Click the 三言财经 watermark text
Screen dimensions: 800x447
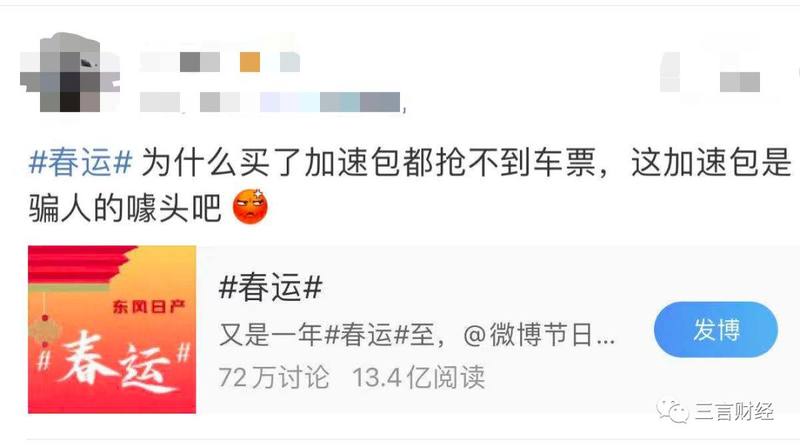pyautogui.click(x=734, y=411)
